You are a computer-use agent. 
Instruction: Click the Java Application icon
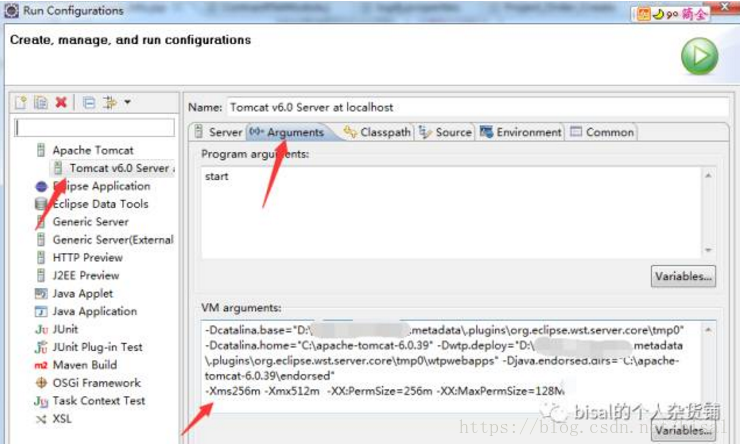(41, 312)
